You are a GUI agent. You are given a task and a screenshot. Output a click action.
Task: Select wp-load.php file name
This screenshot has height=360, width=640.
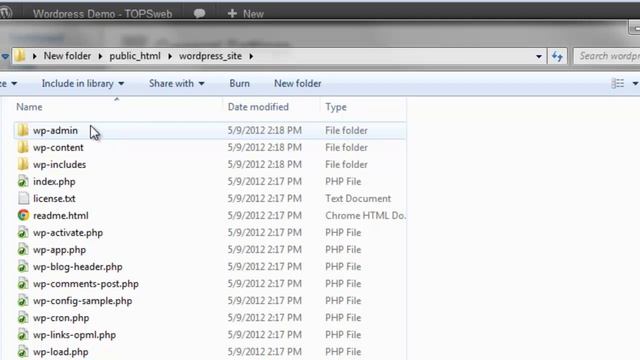pyautogui.click(x=61, y=352)
